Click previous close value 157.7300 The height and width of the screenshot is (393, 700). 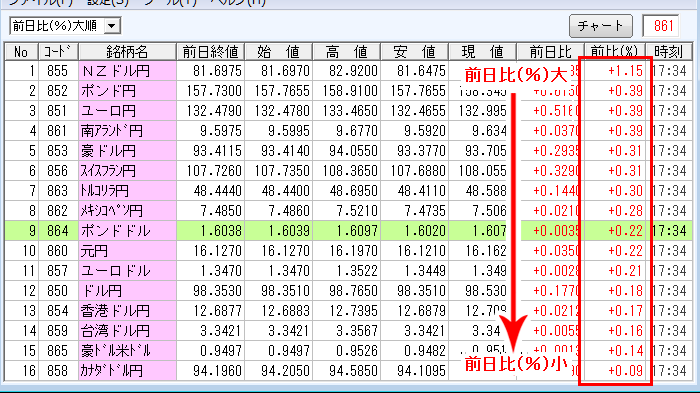[214, 91]
